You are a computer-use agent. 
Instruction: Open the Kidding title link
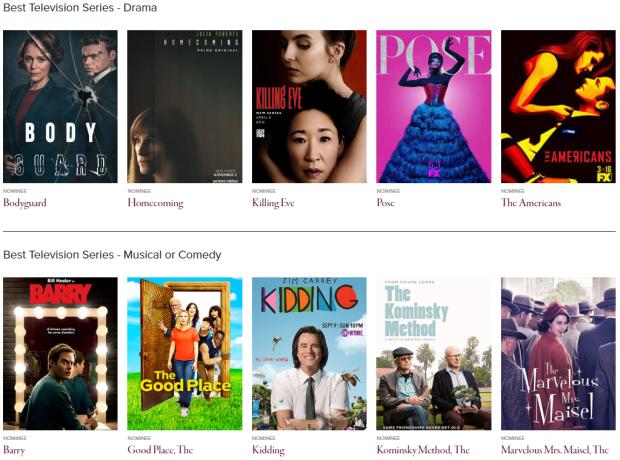coord(268,450)
